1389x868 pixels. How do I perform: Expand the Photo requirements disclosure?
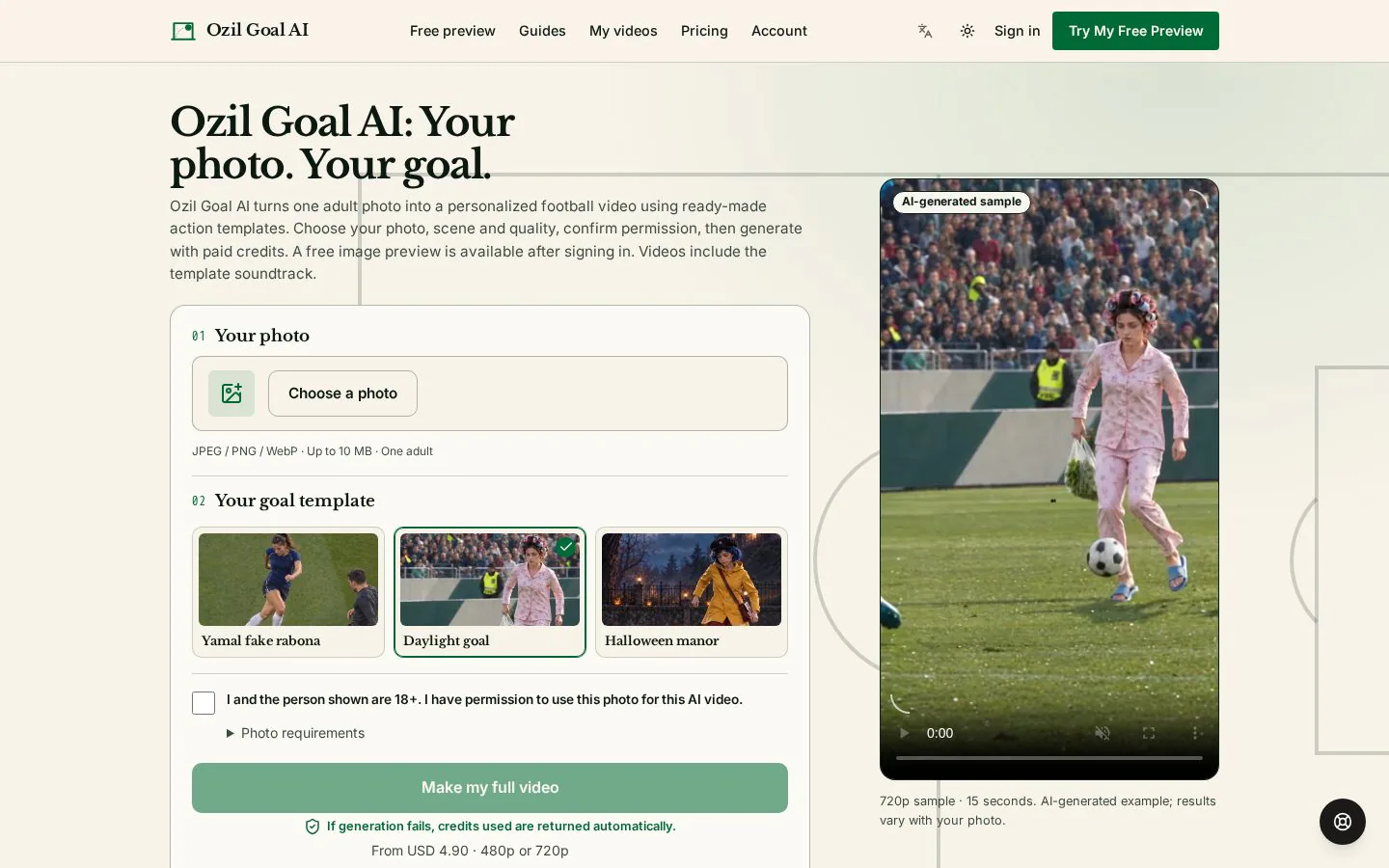point(295,733)
